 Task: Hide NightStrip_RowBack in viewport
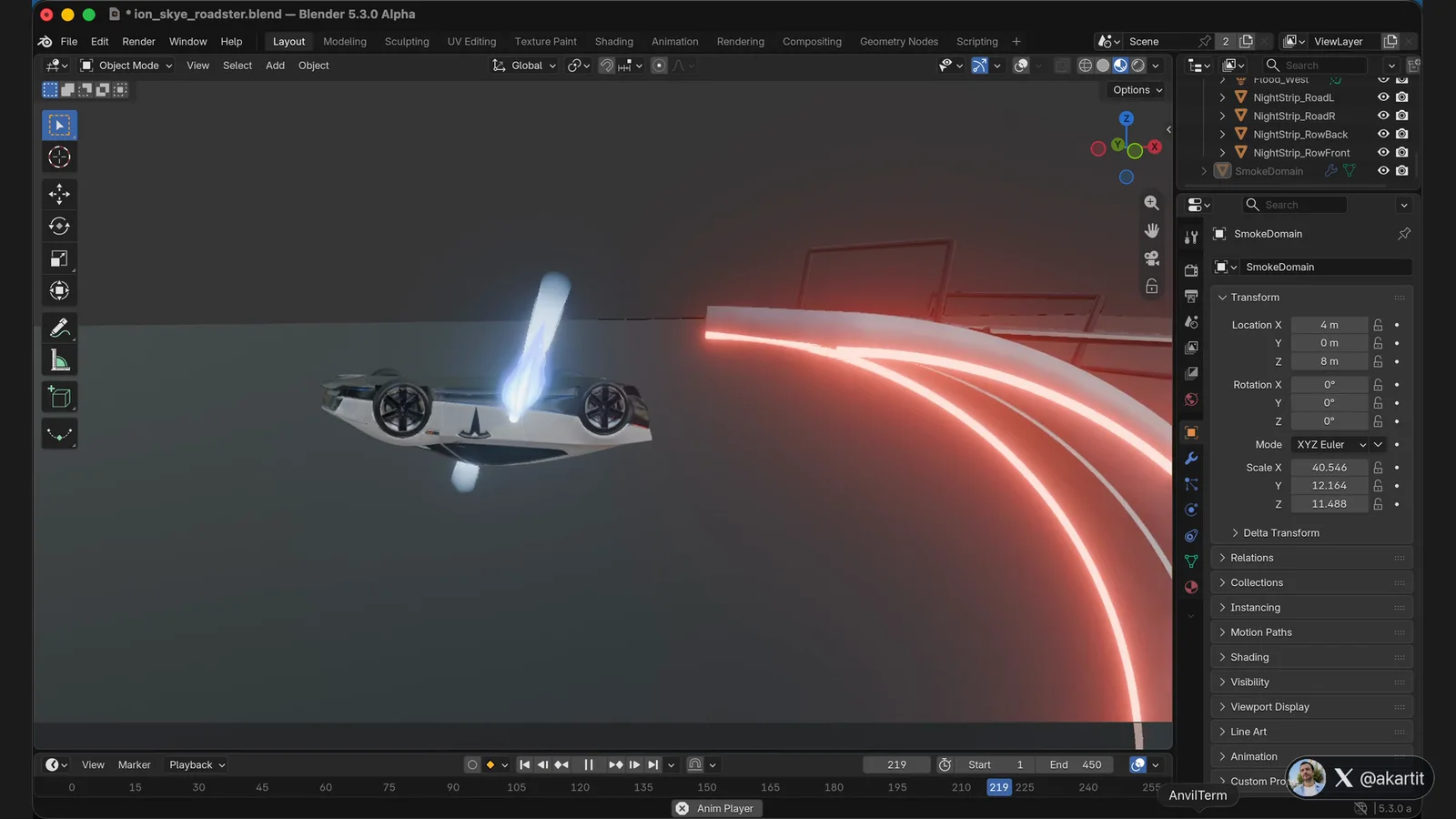pos(1383,134)
